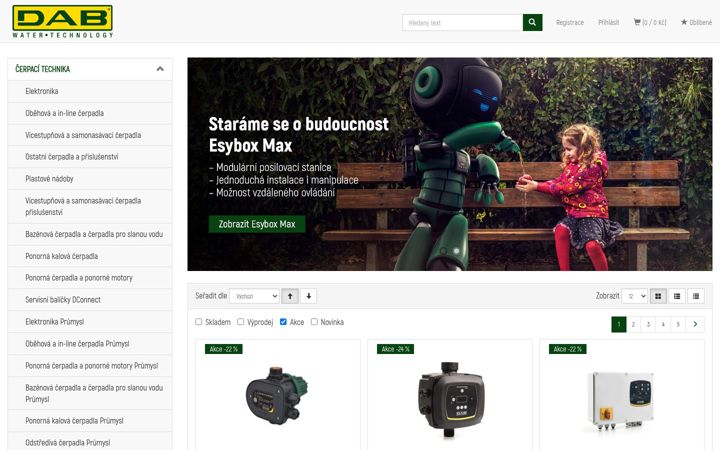720x450 pixels.
Task: Go to next page arrow
Action: 695,324
